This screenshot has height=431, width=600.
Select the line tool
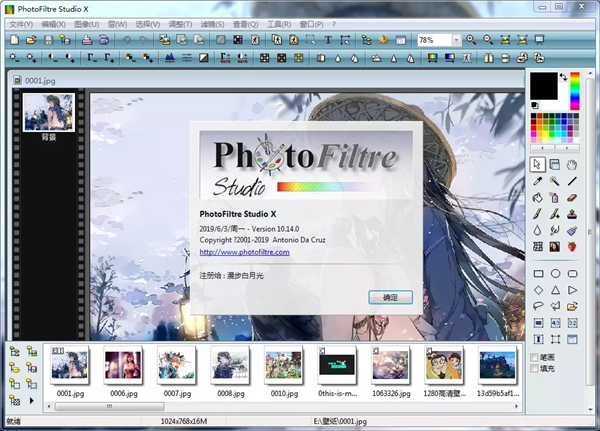point(572,181)
